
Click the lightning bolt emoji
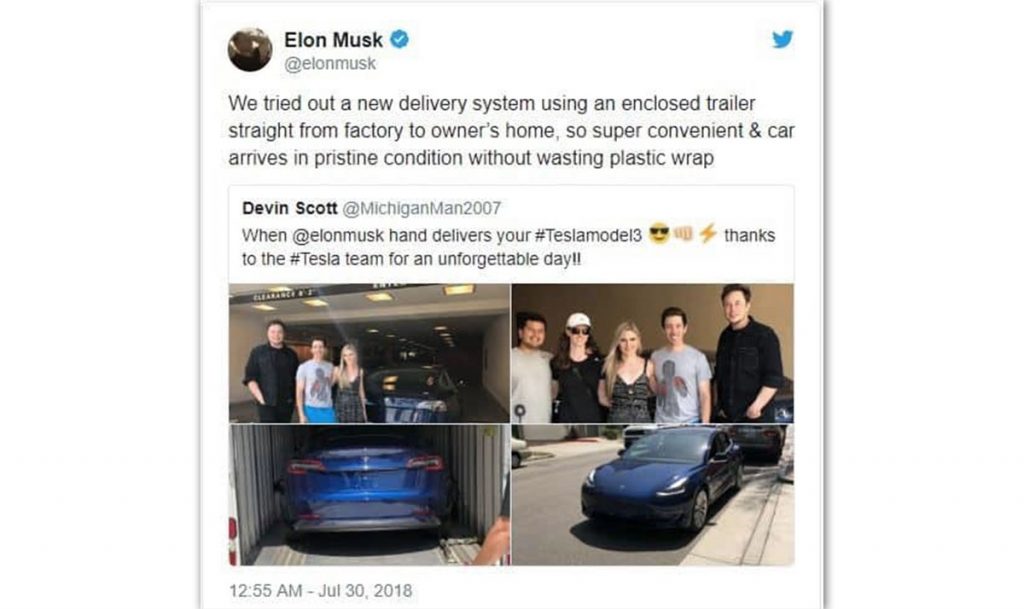click(x=708, y=234)
